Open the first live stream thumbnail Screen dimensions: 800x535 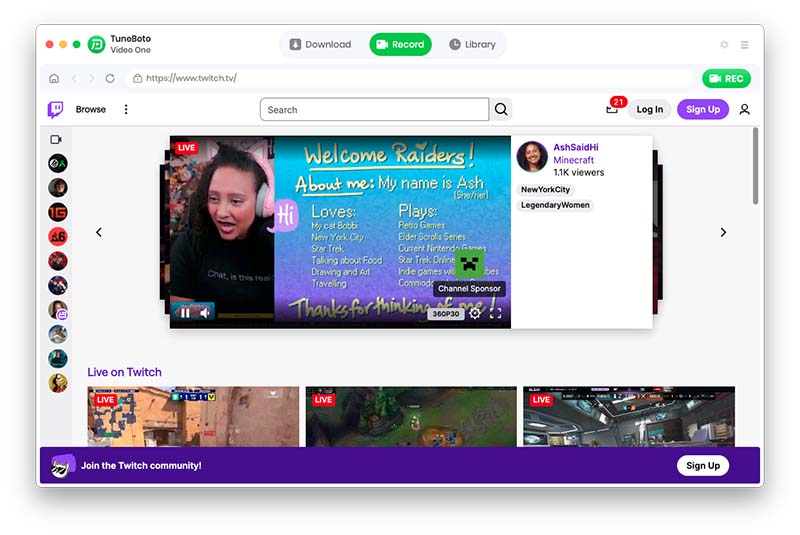pos(193,417)
